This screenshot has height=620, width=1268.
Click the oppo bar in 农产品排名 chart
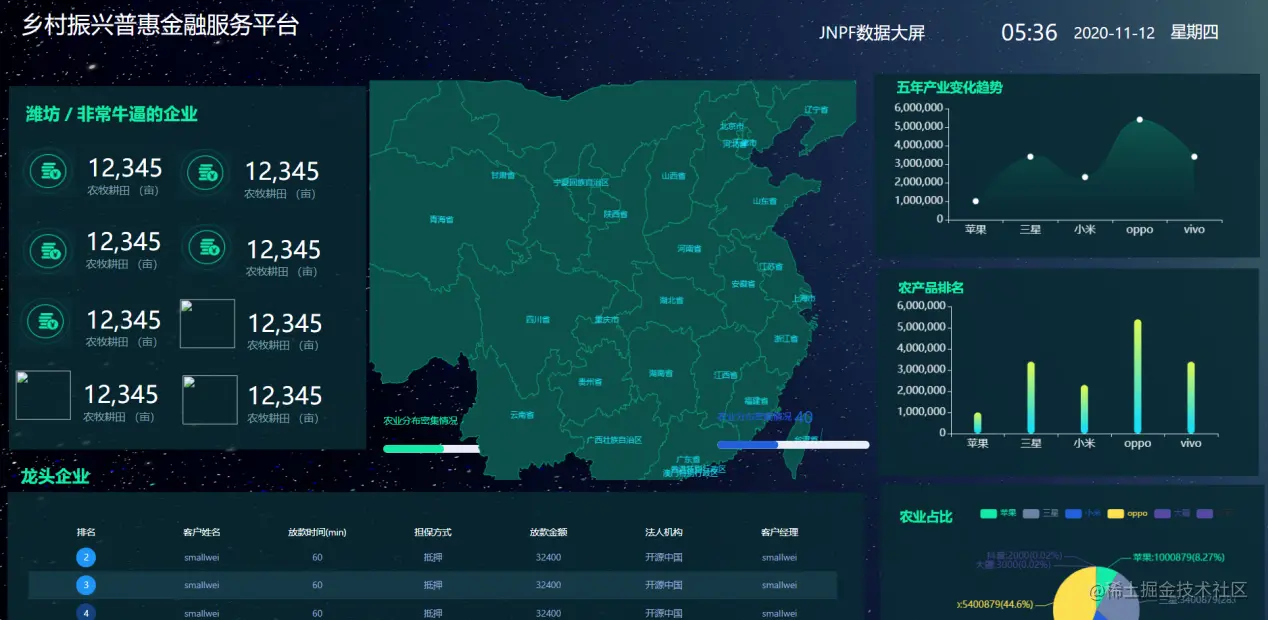(1137, 374)
